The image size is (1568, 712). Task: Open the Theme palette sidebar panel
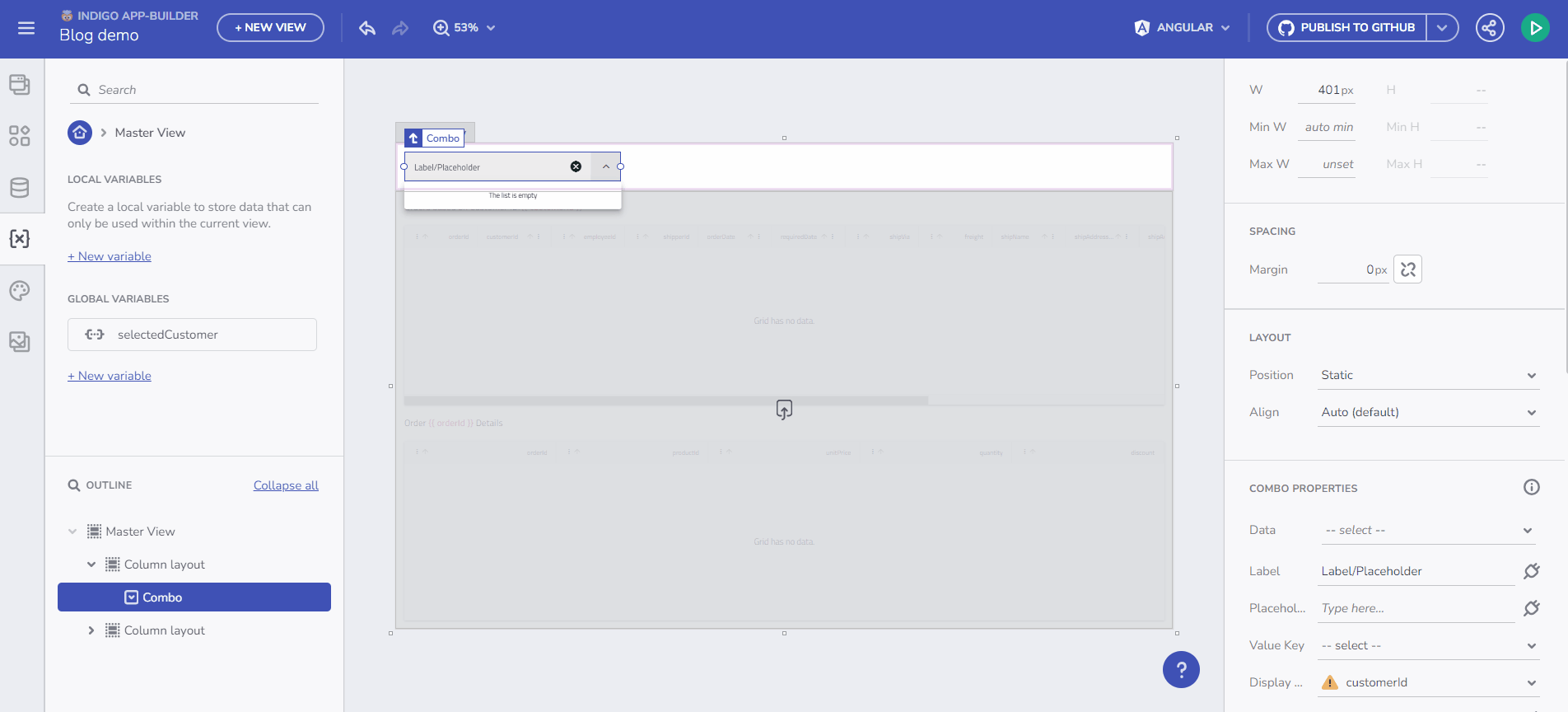[x=20, y=291]
